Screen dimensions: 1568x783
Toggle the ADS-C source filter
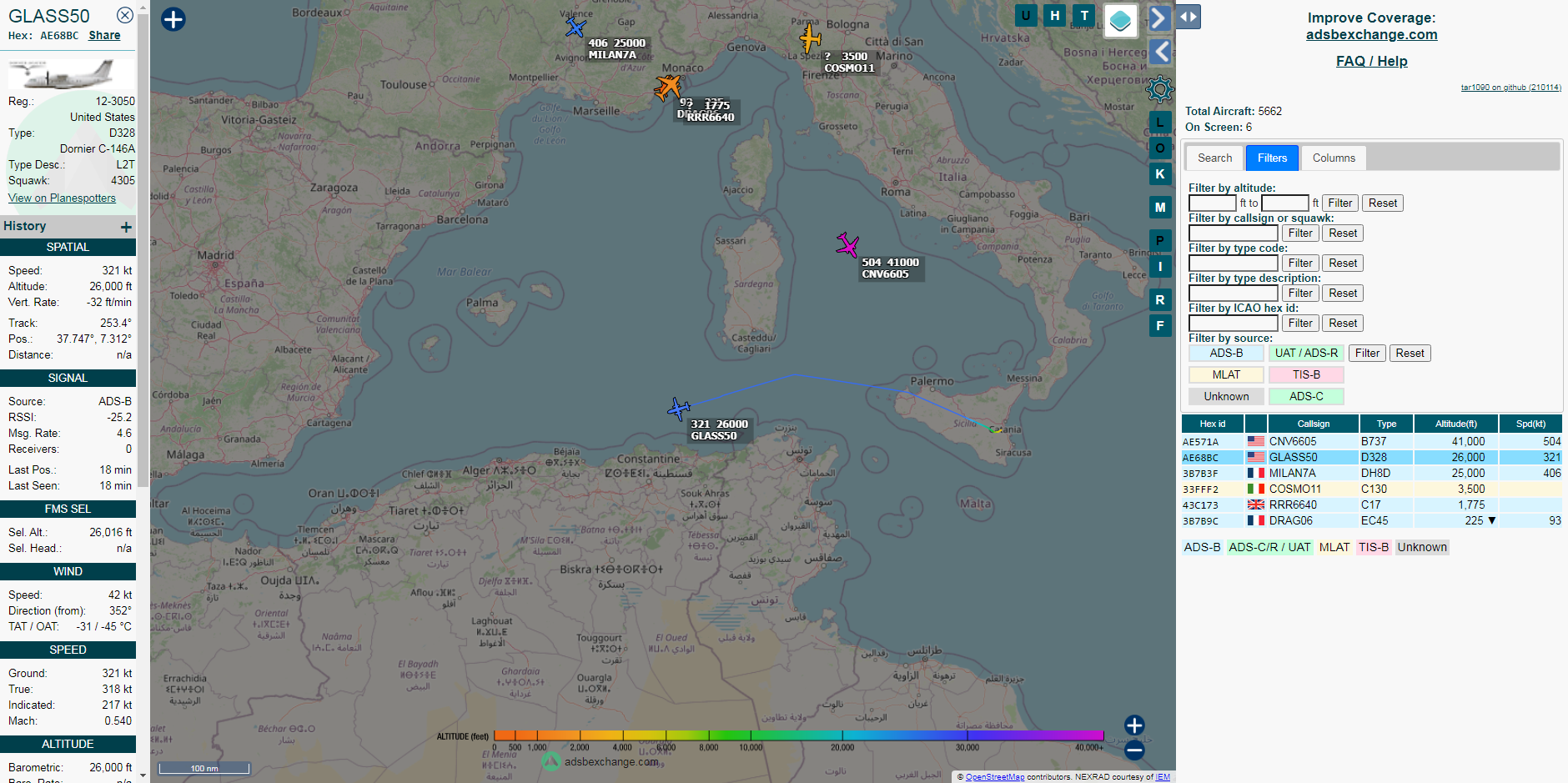tap(1306, 396)
